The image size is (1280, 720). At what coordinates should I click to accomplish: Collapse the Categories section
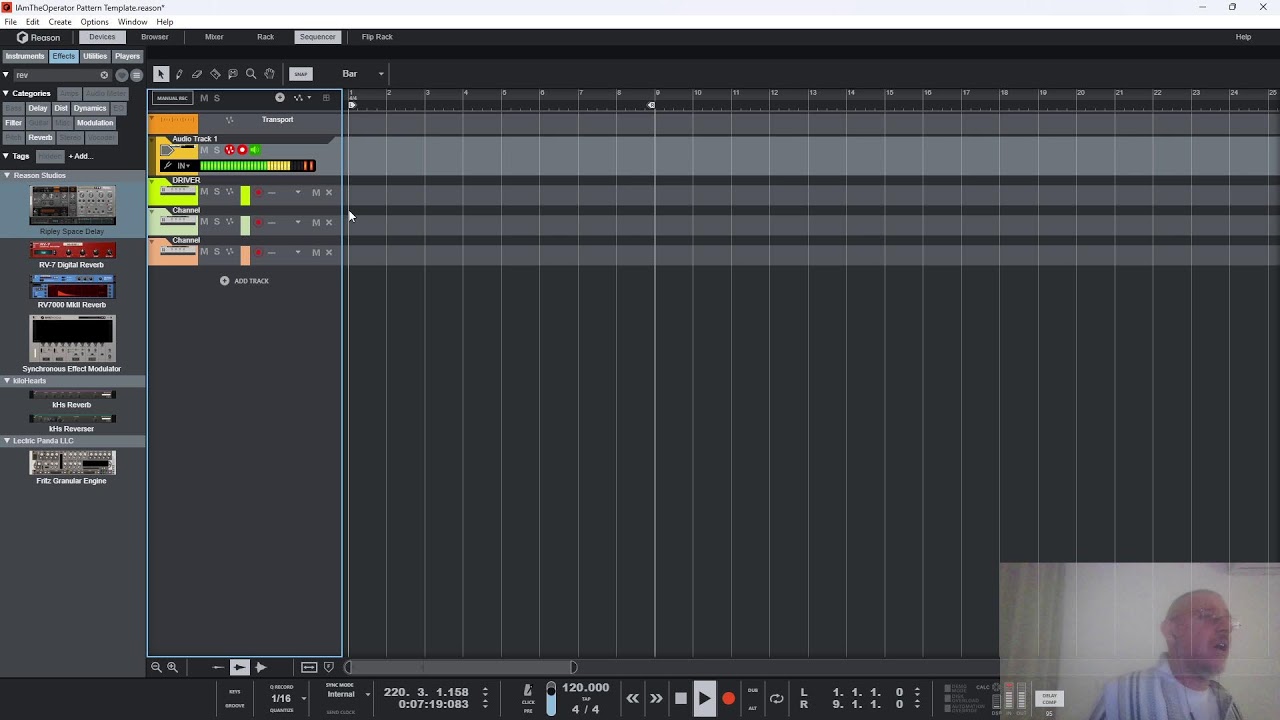pos(6,93)
